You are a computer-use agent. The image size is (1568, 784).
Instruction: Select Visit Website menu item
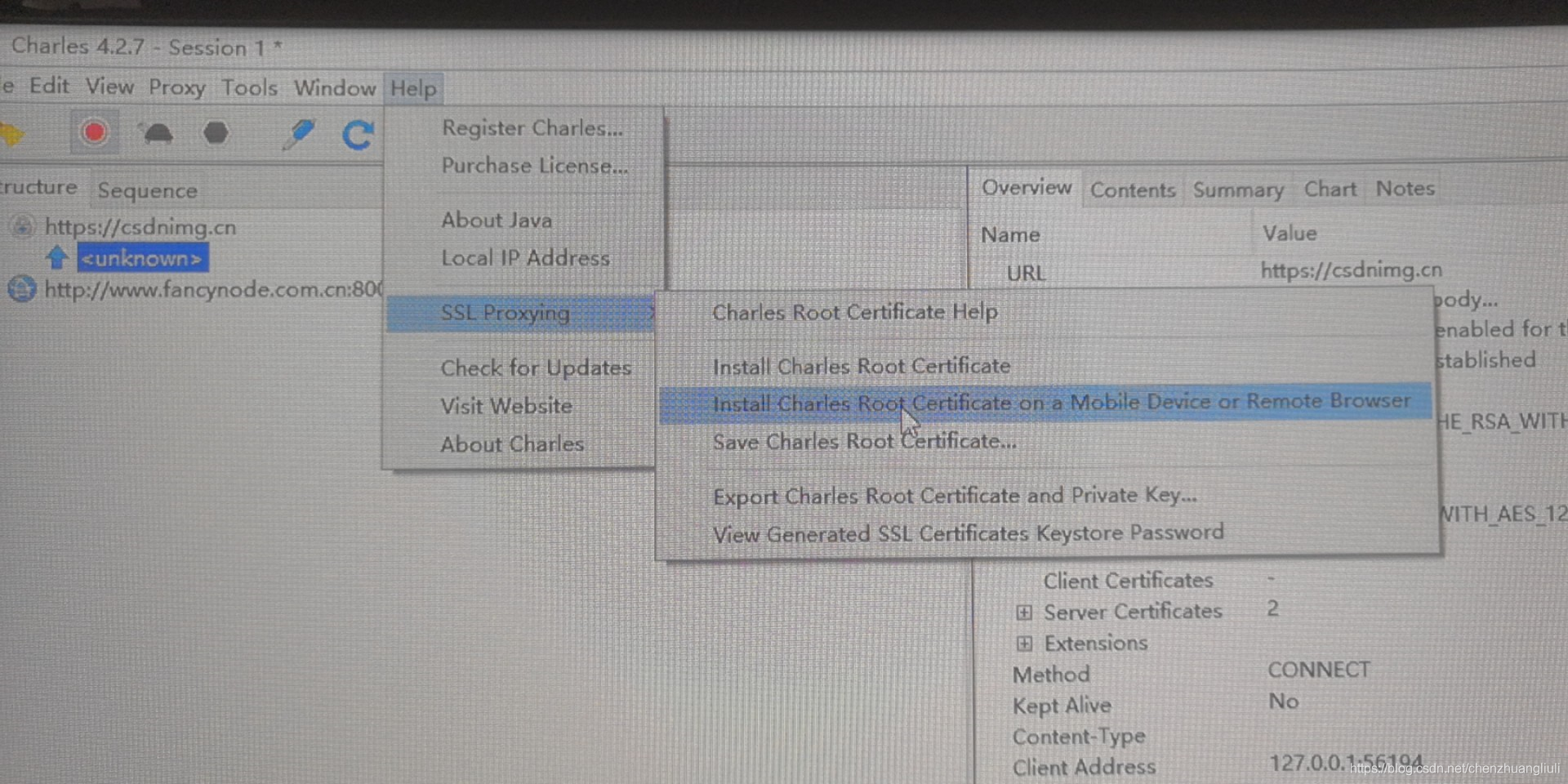coord(506,406)
